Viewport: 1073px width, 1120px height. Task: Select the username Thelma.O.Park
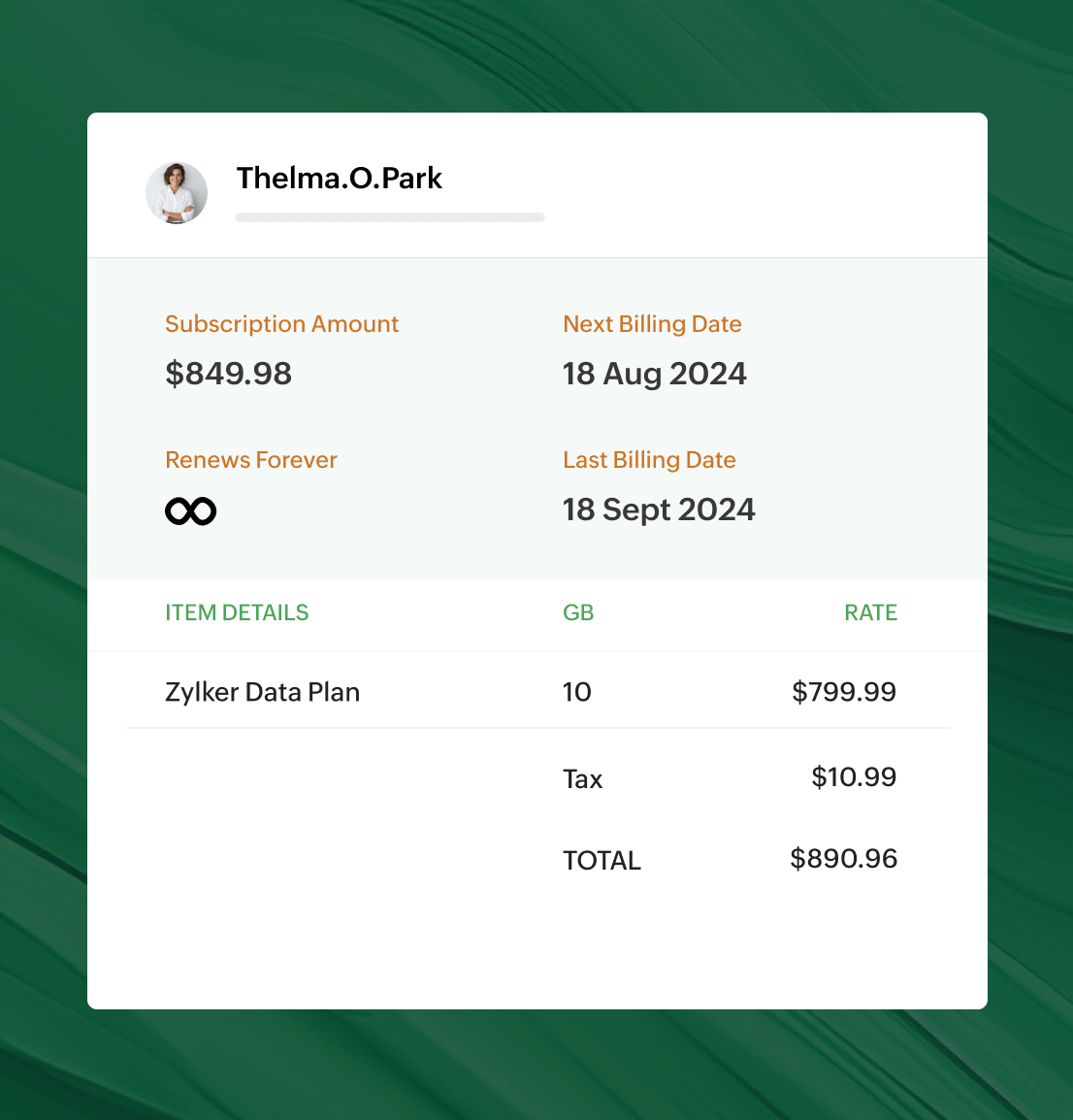[x=340, y=179]
